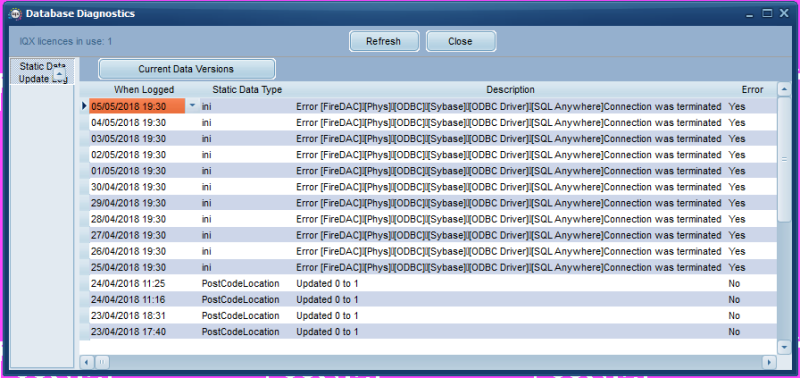
Task: Open the date dropdown on the 05/05/2018 row
Action: [192, 106]
